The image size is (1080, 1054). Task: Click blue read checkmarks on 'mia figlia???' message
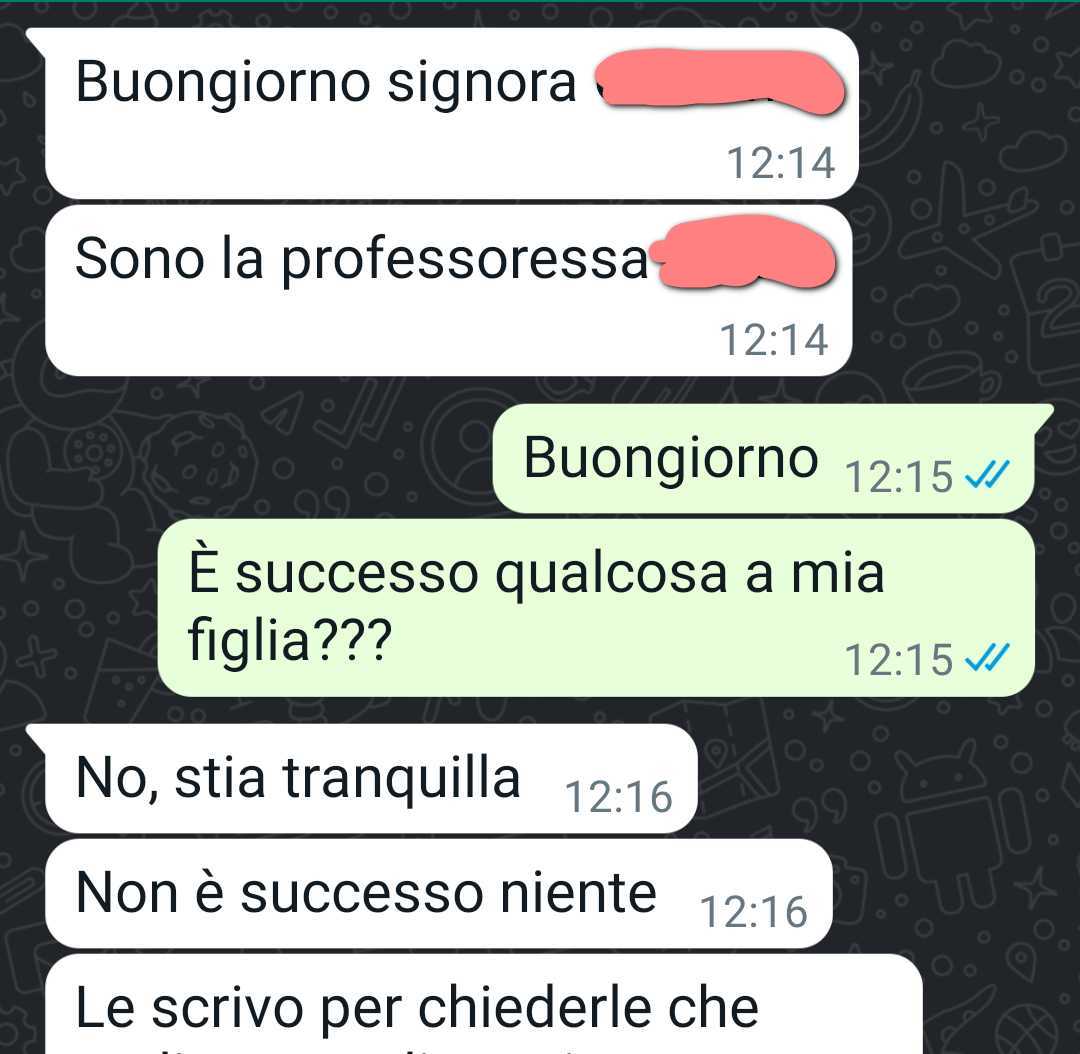(988, 657)
